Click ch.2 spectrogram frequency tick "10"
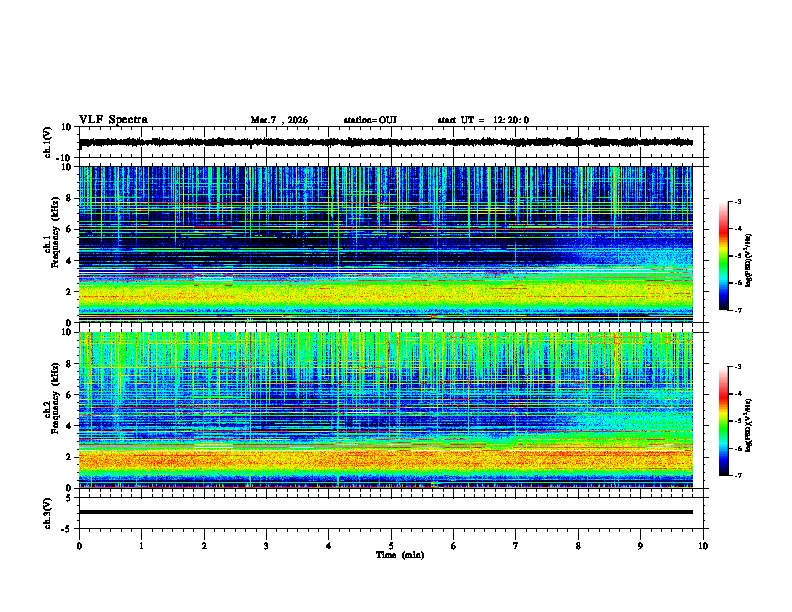 tap(66, 332)
